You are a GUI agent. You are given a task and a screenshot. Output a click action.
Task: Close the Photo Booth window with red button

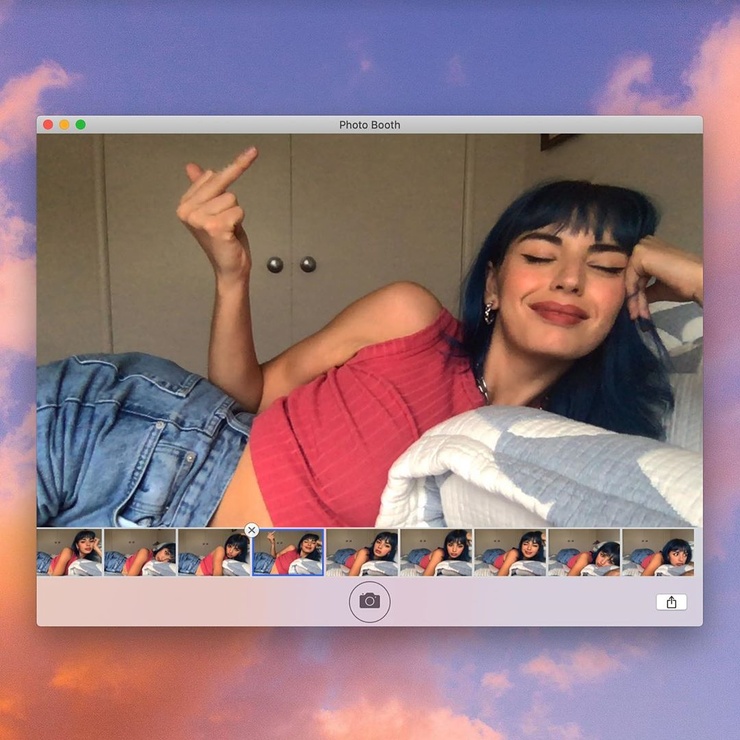(48, 125)
